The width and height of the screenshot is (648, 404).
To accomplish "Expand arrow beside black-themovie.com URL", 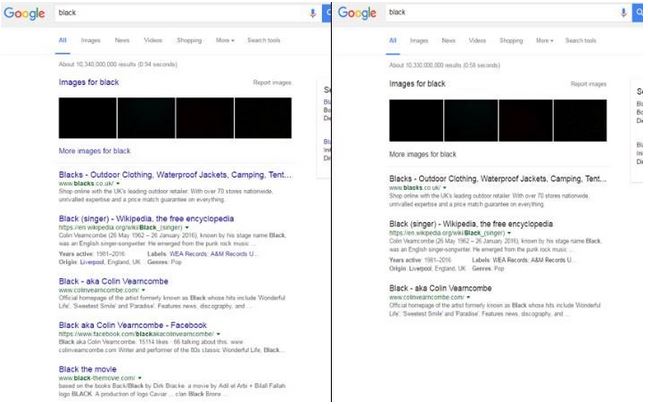I will [140, 378].
